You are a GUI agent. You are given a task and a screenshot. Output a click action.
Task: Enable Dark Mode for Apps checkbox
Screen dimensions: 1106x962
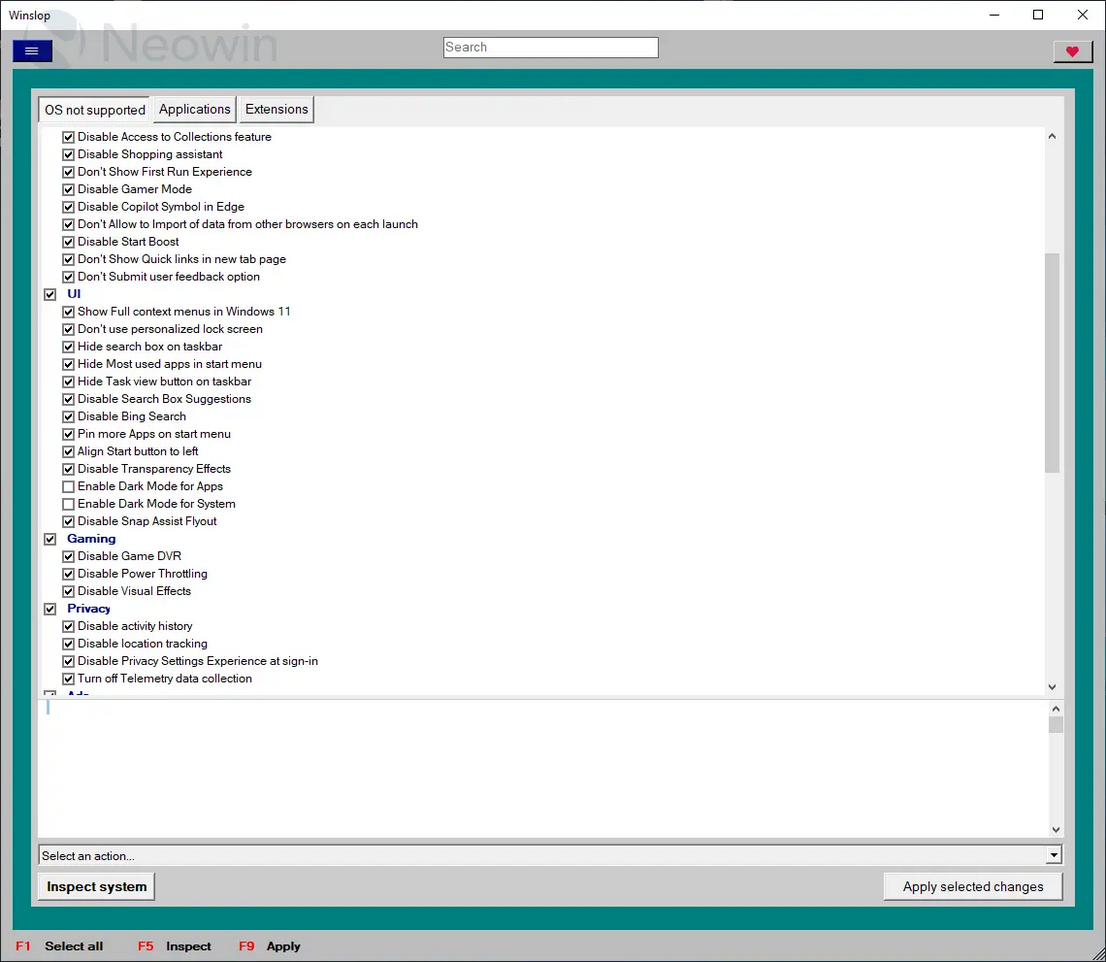(x=69, y=487)
